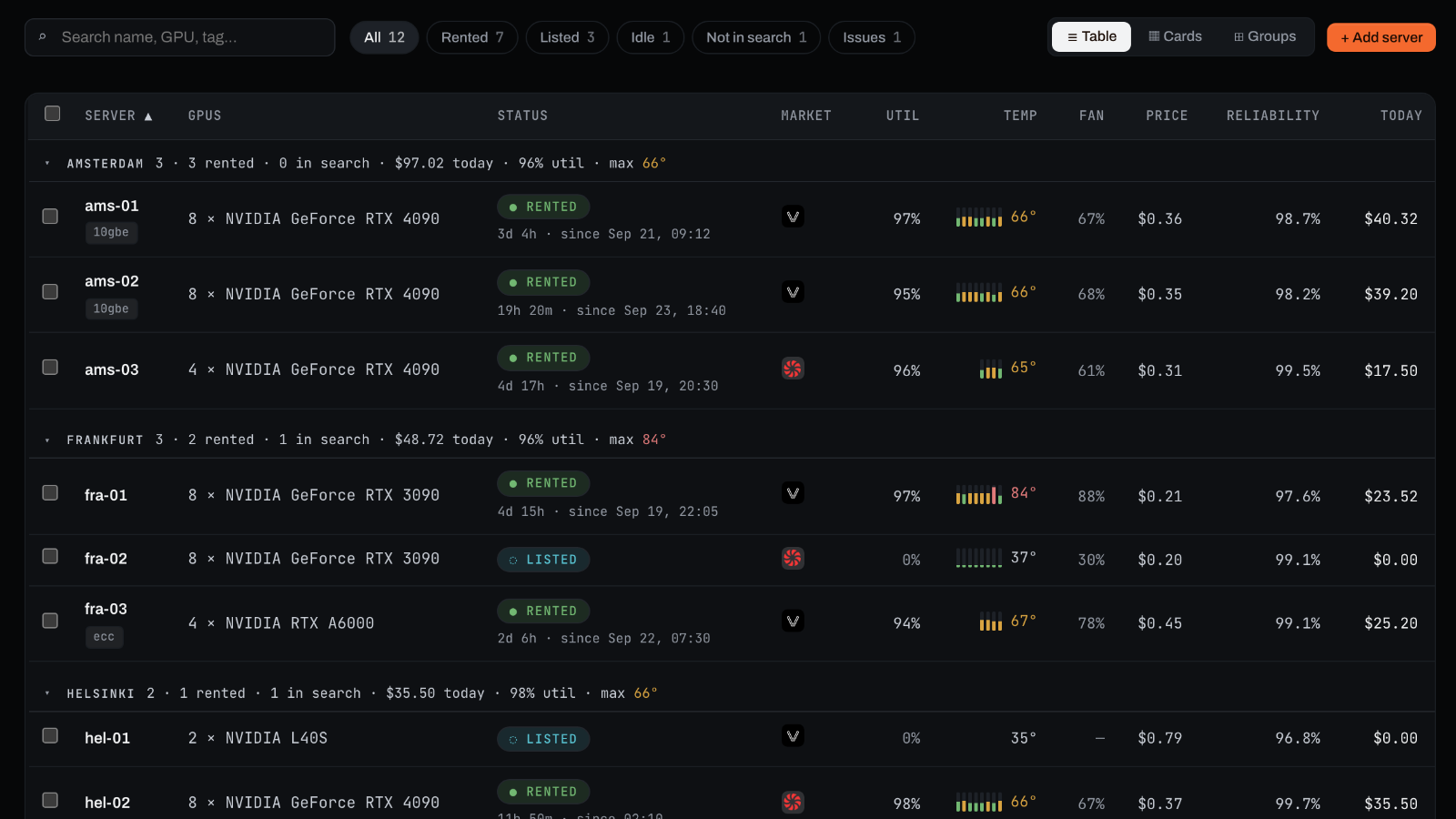Screen dimensions: 1456x819
Task: Click the market icon for hel-01
Action: pos(793,736)
